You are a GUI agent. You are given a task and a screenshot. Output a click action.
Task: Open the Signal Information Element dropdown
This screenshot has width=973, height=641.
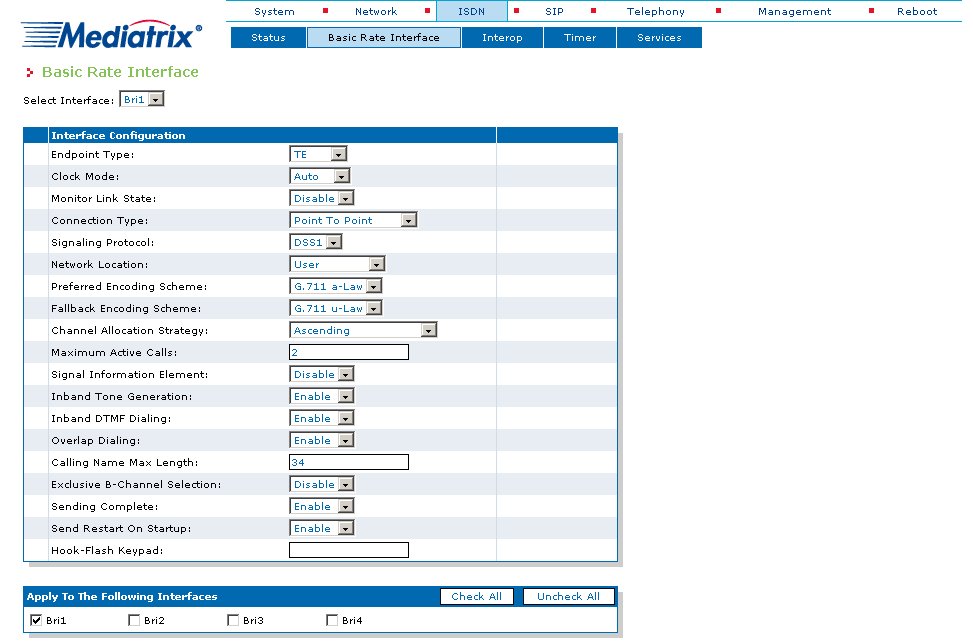click(x=321, y=374)
